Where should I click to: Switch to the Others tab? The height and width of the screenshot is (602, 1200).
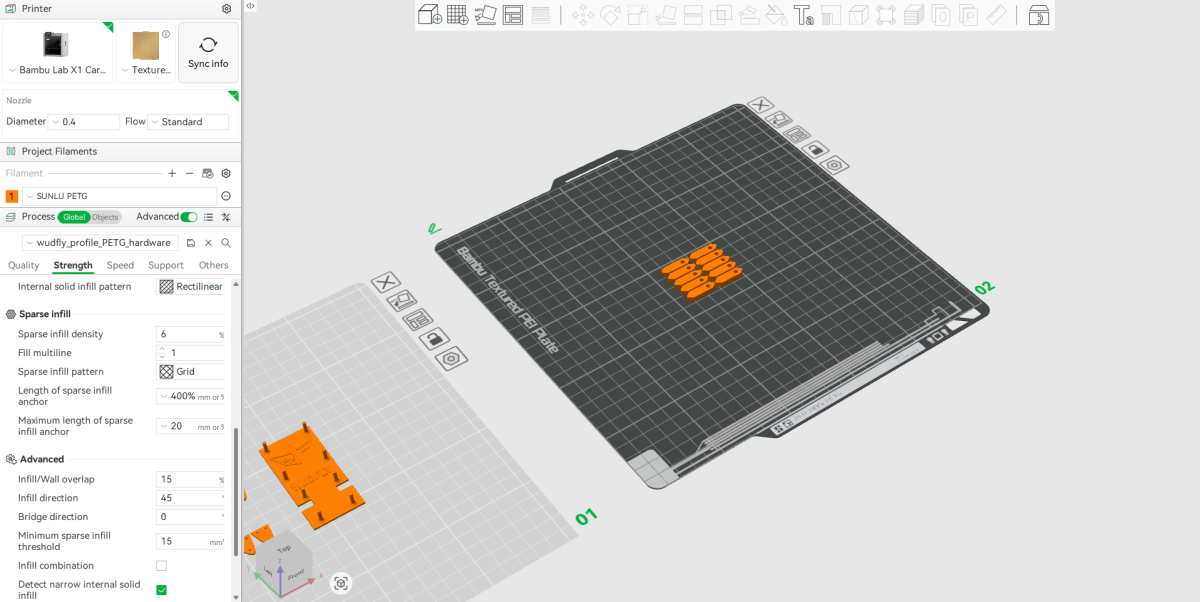click(213, 265)
